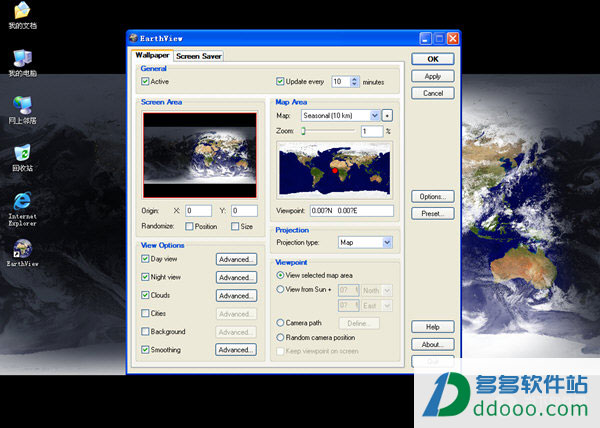Open the Map dropdown showing Seasonal (10 km)
600x428 pixels.
[341, 116]
